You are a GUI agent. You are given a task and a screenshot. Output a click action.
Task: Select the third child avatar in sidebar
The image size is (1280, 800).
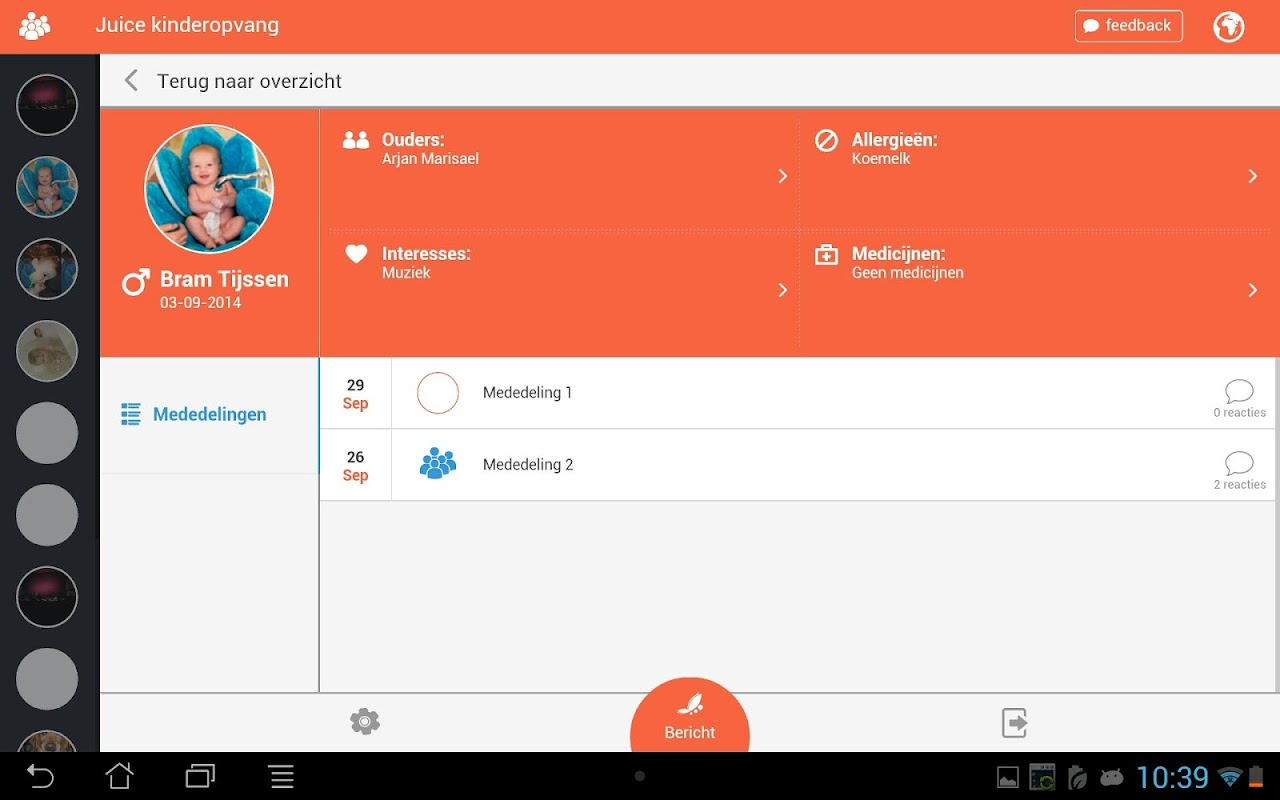click(47, 269)
